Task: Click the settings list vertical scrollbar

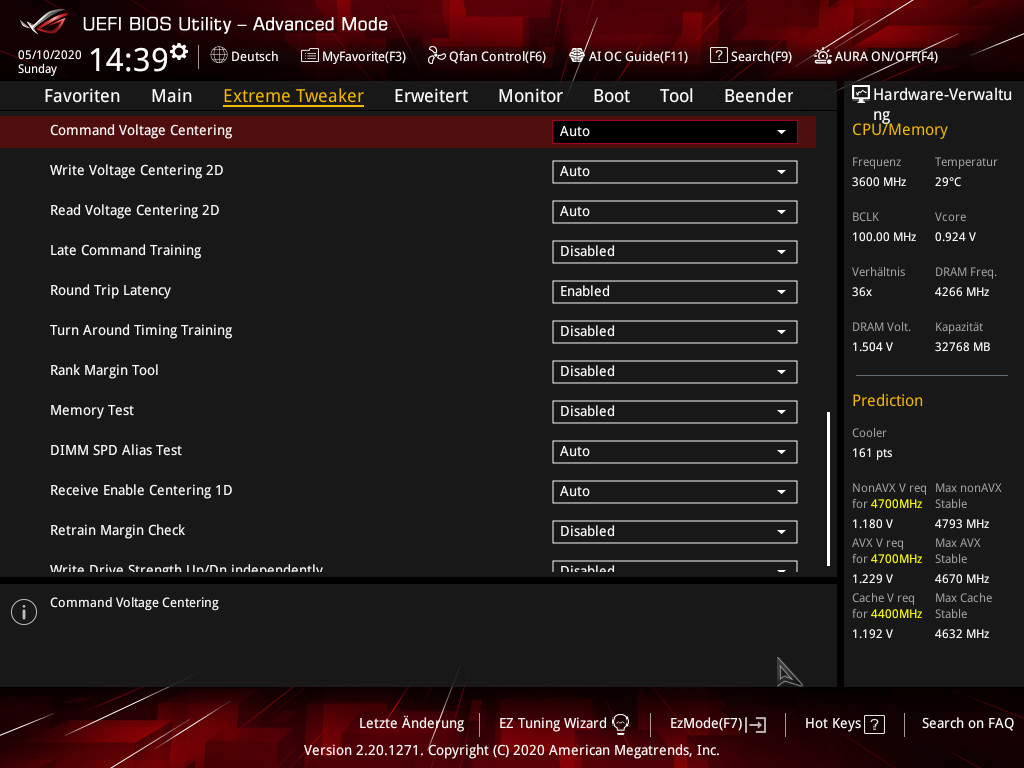Action: (828, 488)
